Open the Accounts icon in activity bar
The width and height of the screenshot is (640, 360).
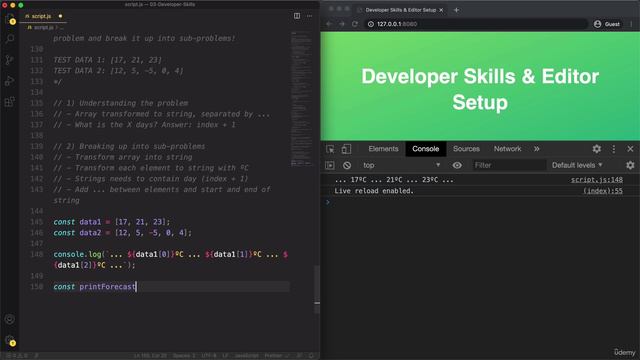(10, 319)
